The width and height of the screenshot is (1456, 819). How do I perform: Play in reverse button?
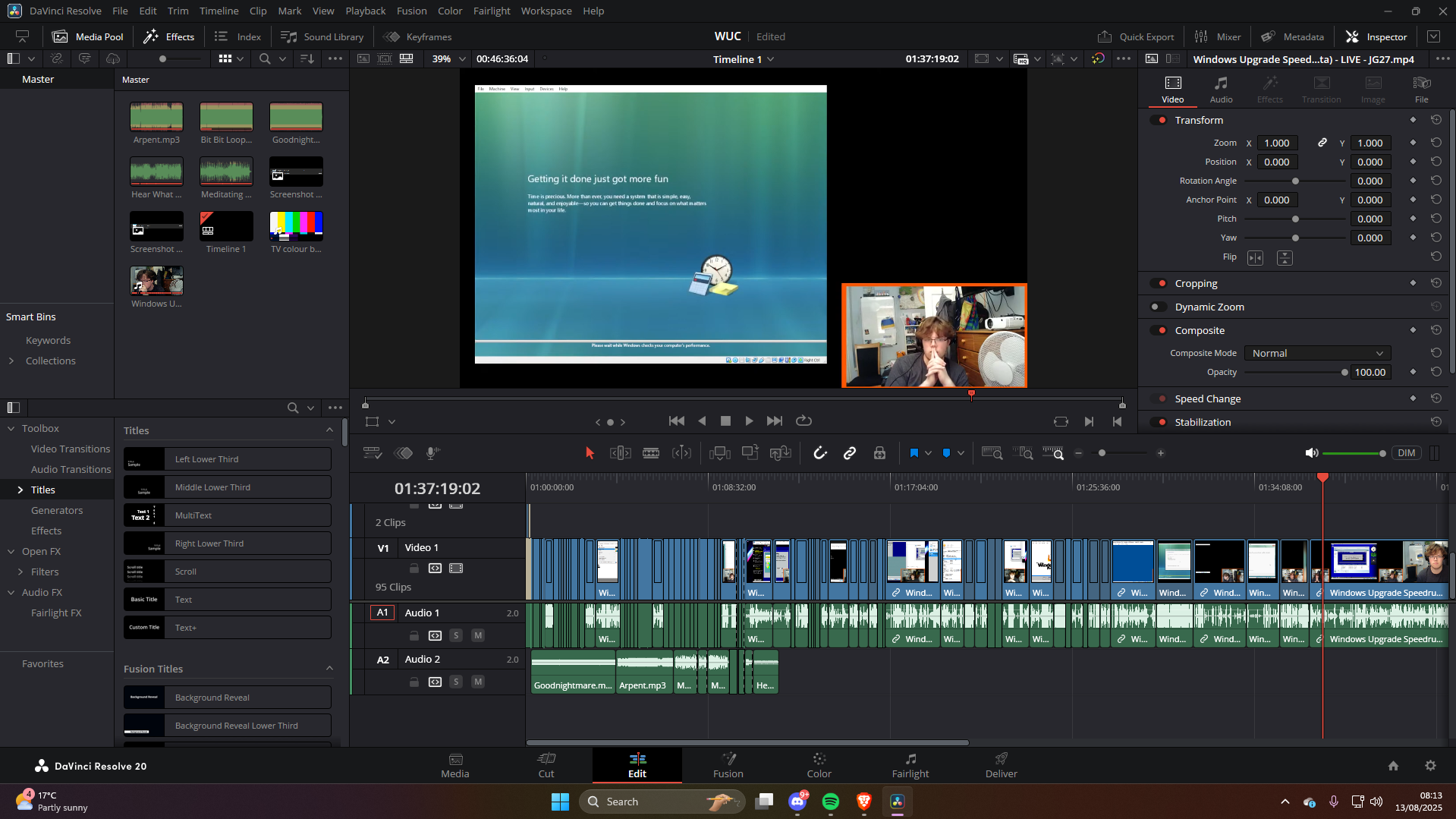[702, 421]
